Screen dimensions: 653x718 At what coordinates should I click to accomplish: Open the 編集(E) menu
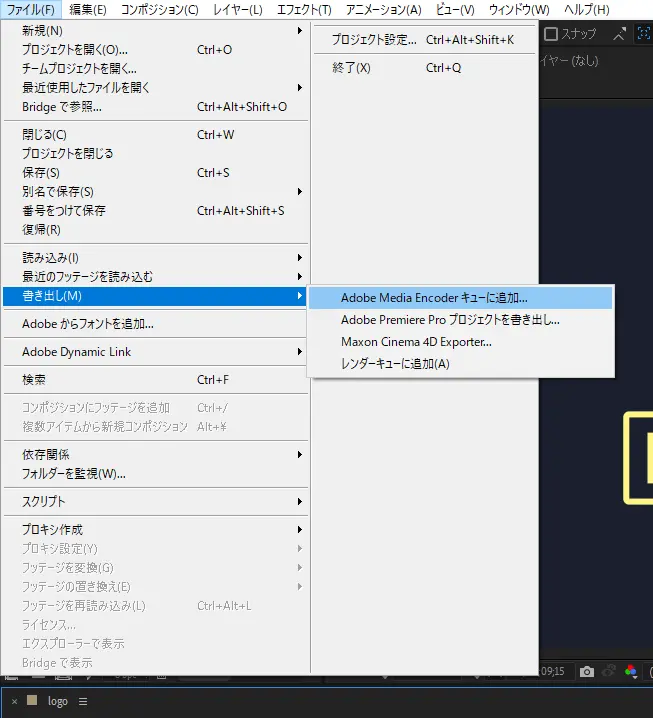pyautogui.click(x=87, y=9)
